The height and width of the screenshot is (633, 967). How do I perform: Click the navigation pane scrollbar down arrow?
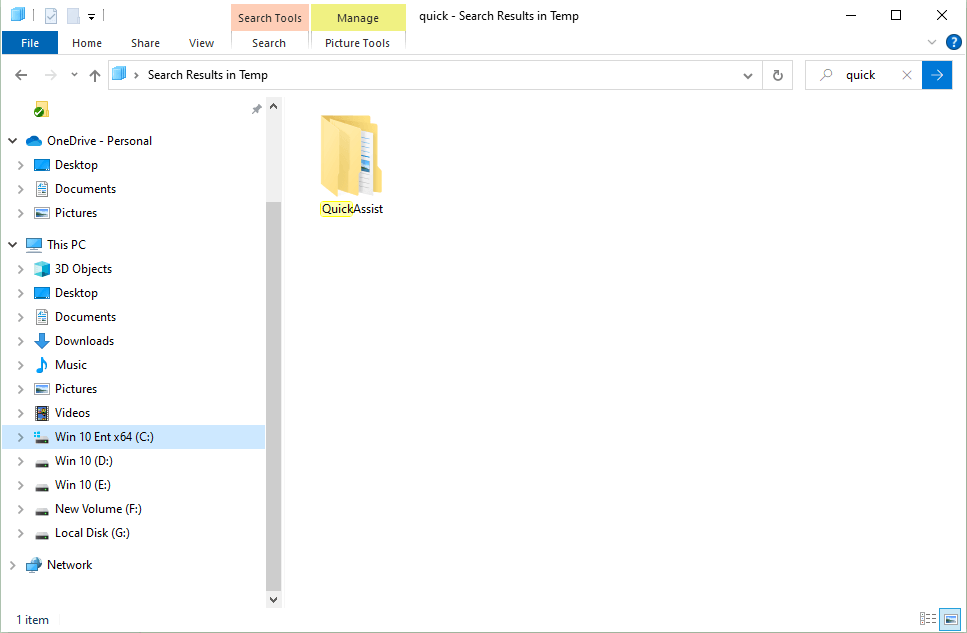coord(274,598)
